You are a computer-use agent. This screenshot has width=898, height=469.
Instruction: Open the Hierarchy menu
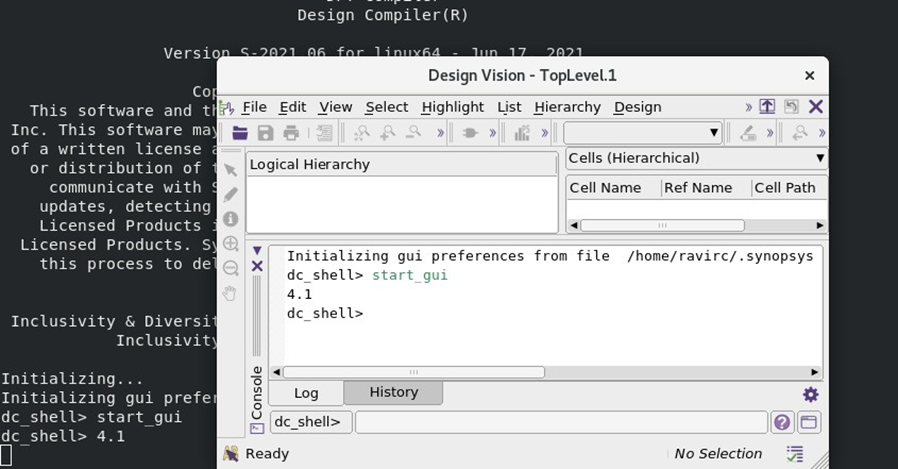click(x=567, y=107)
